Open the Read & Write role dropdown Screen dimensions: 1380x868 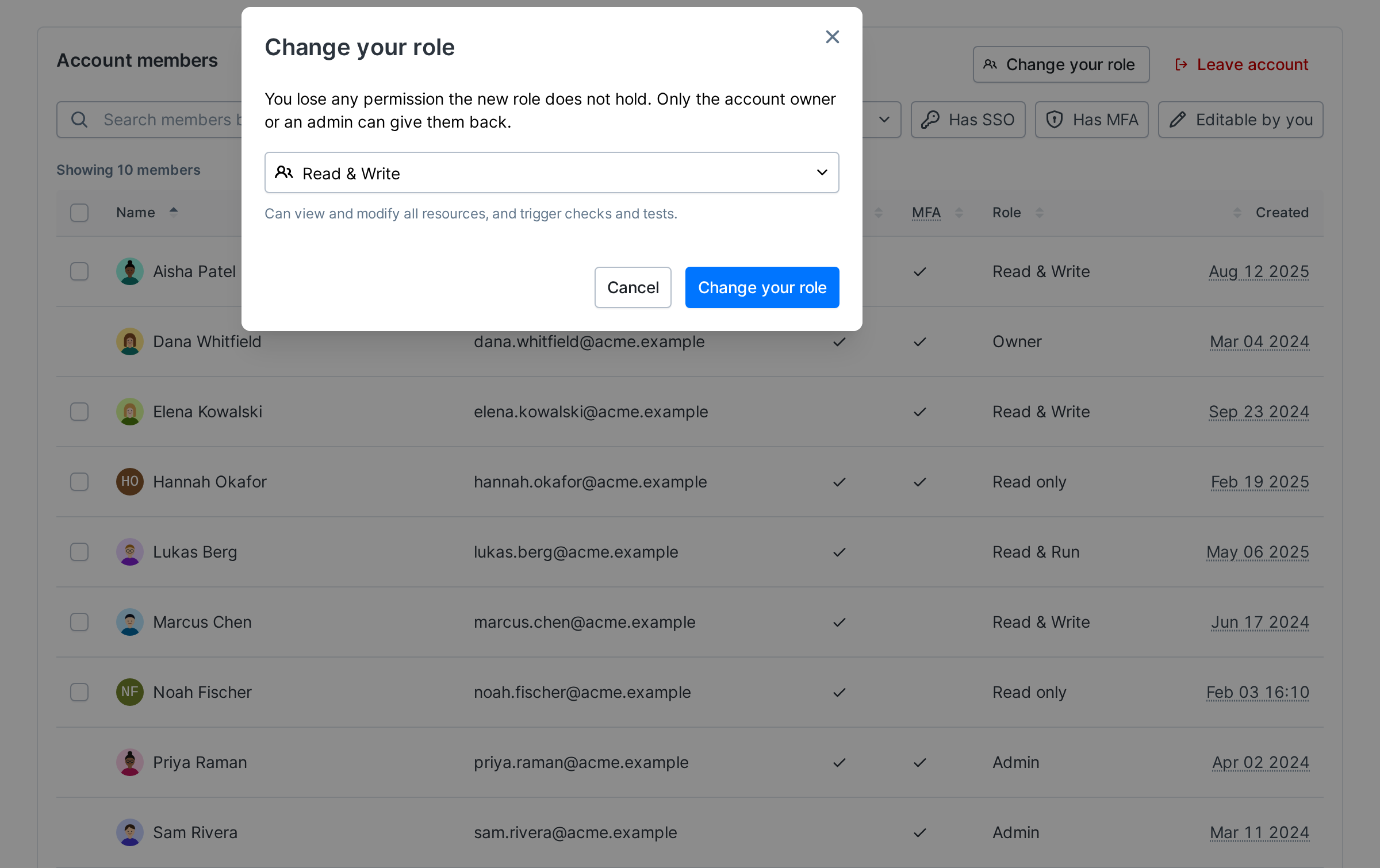point(551,172)
